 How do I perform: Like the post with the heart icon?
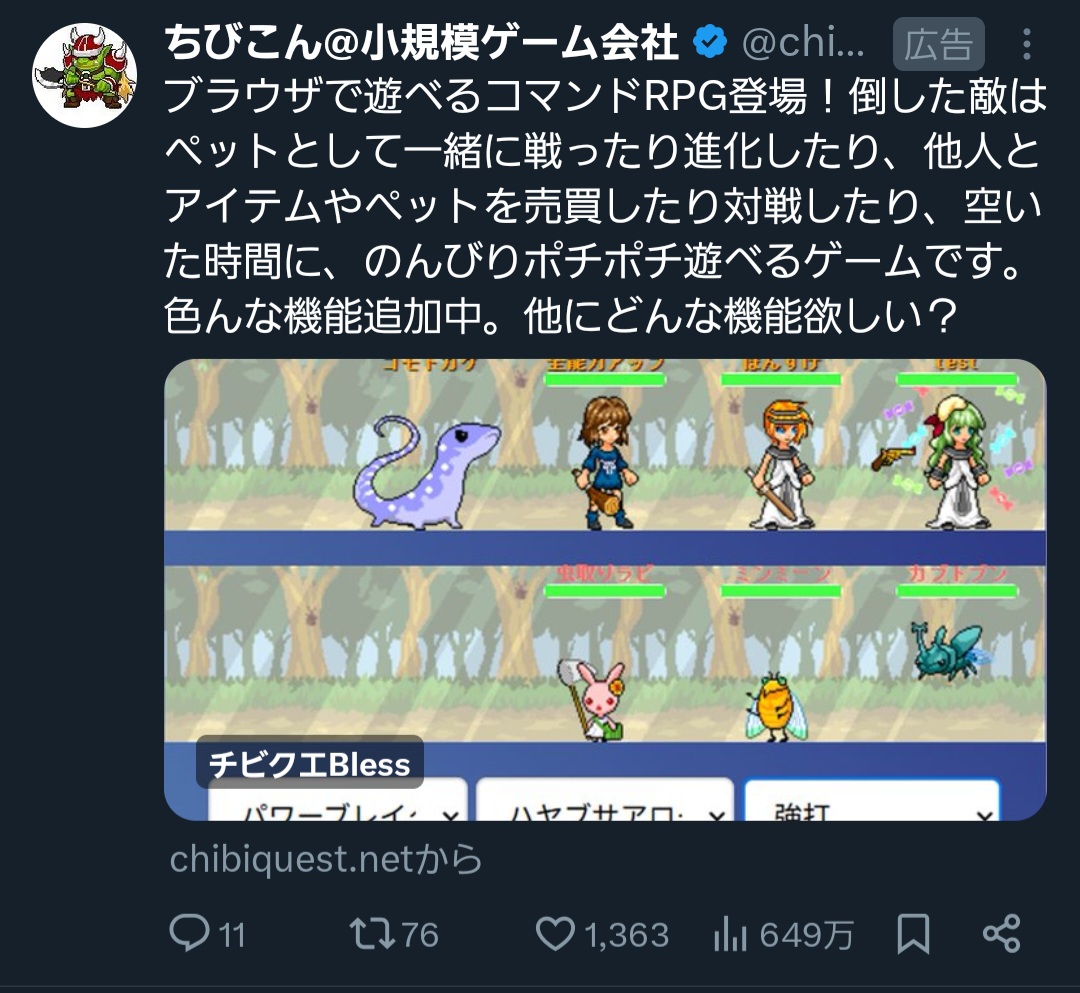[x=554, y=933]
